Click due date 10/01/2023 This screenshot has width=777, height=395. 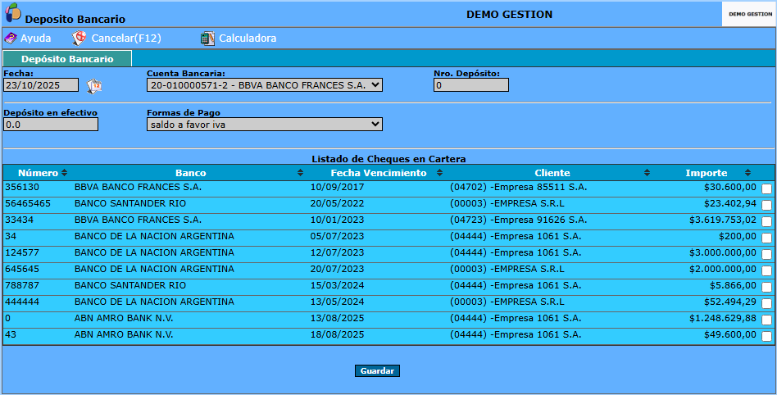(337, 220)
